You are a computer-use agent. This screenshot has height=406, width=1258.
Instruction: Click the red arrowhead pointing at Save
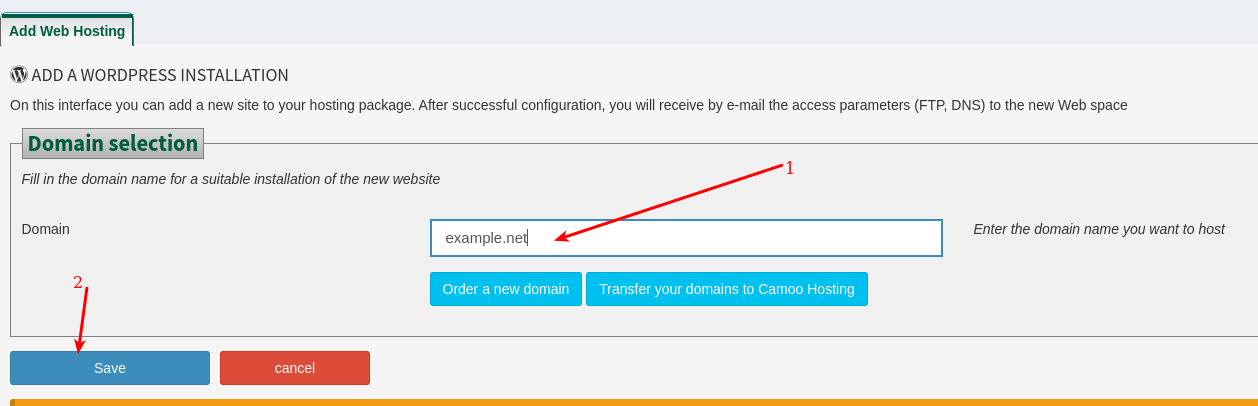pos(80,346)
